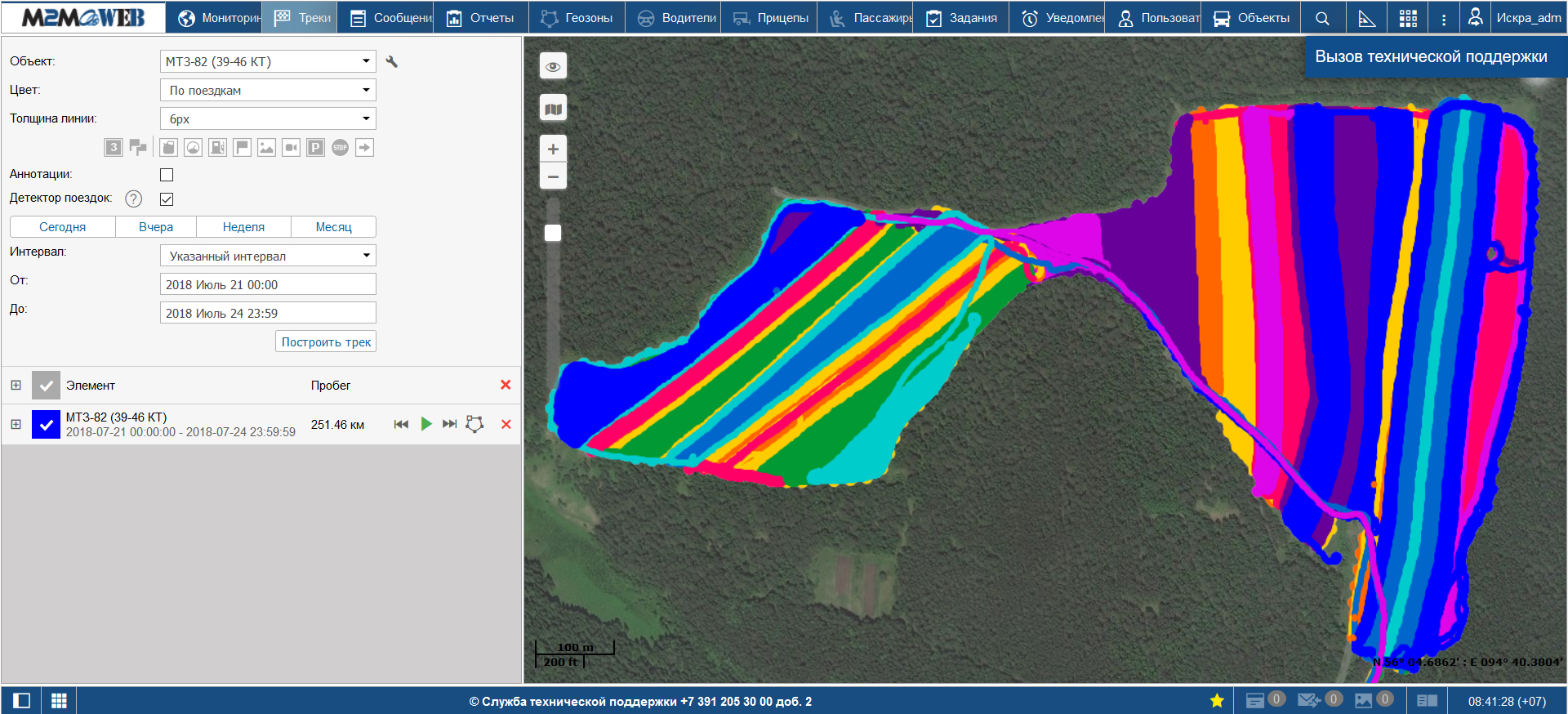The height and width of the screenshot is (714, 1568).
Task: Open the Объект dropdown
Action: [268, 61]
